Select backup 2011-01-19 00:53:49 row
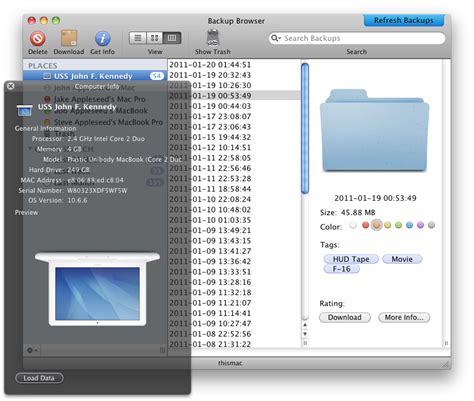The width and height of the screenshot is (474, 401). click(x=234, y=96)
